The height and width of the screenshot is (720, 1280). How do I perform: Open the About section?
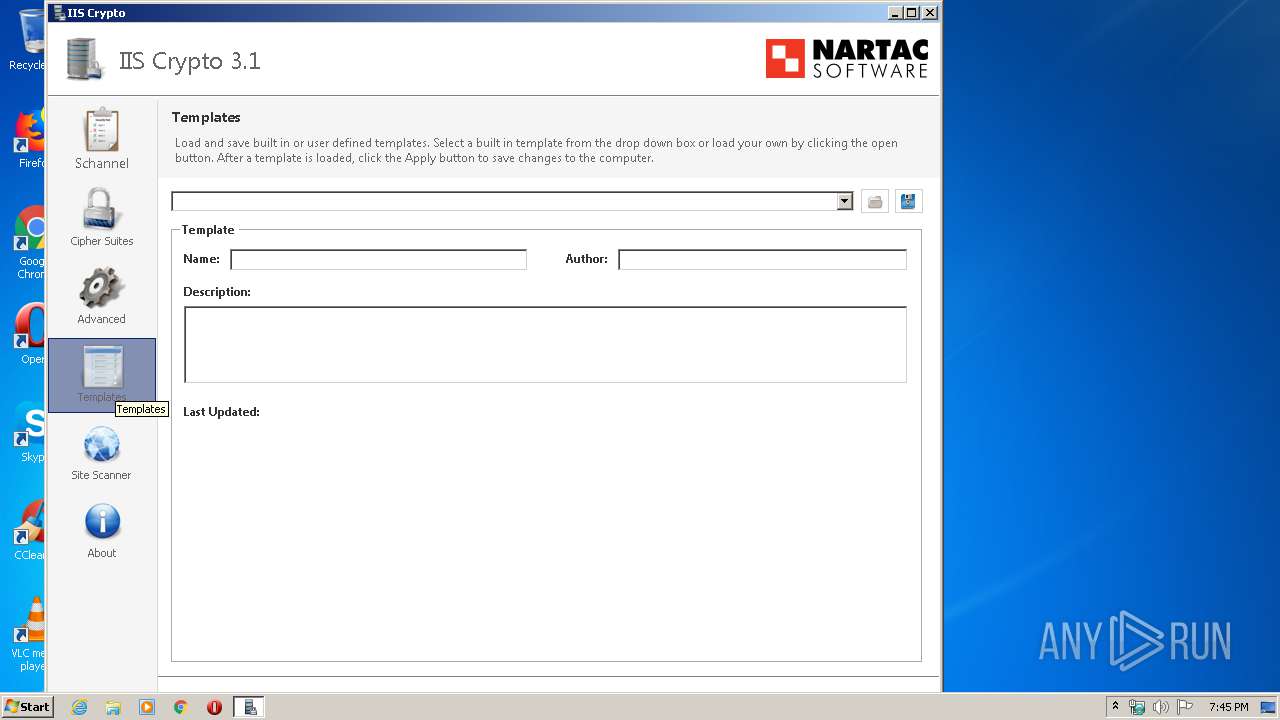click(101, 531)
